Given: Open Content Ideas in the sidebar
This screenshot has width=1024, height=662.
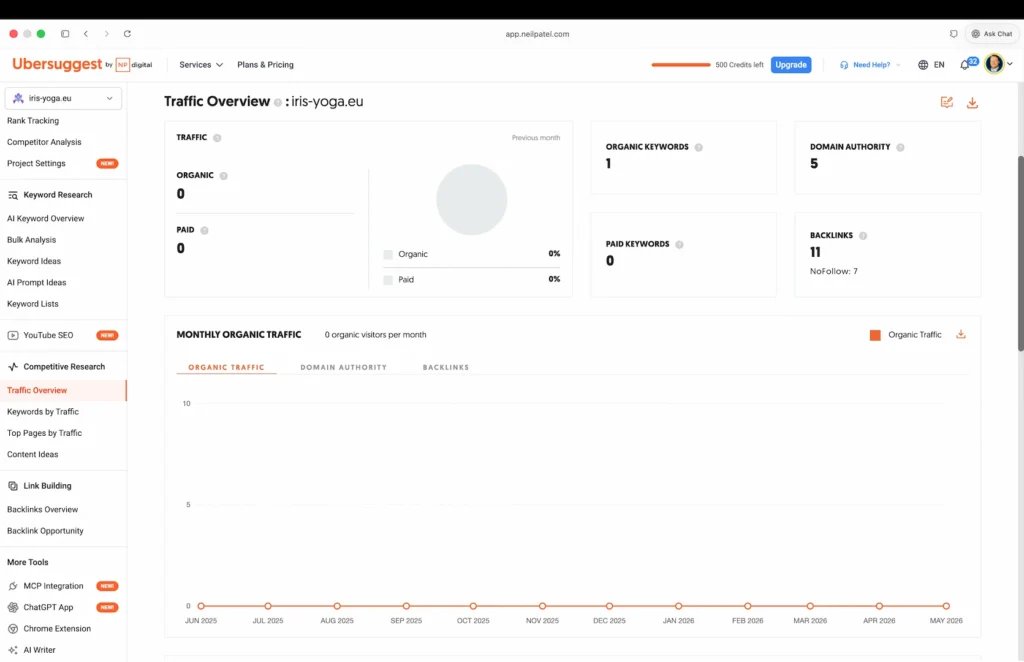Looking at the screenshot, I should click(x=33, y=454).
